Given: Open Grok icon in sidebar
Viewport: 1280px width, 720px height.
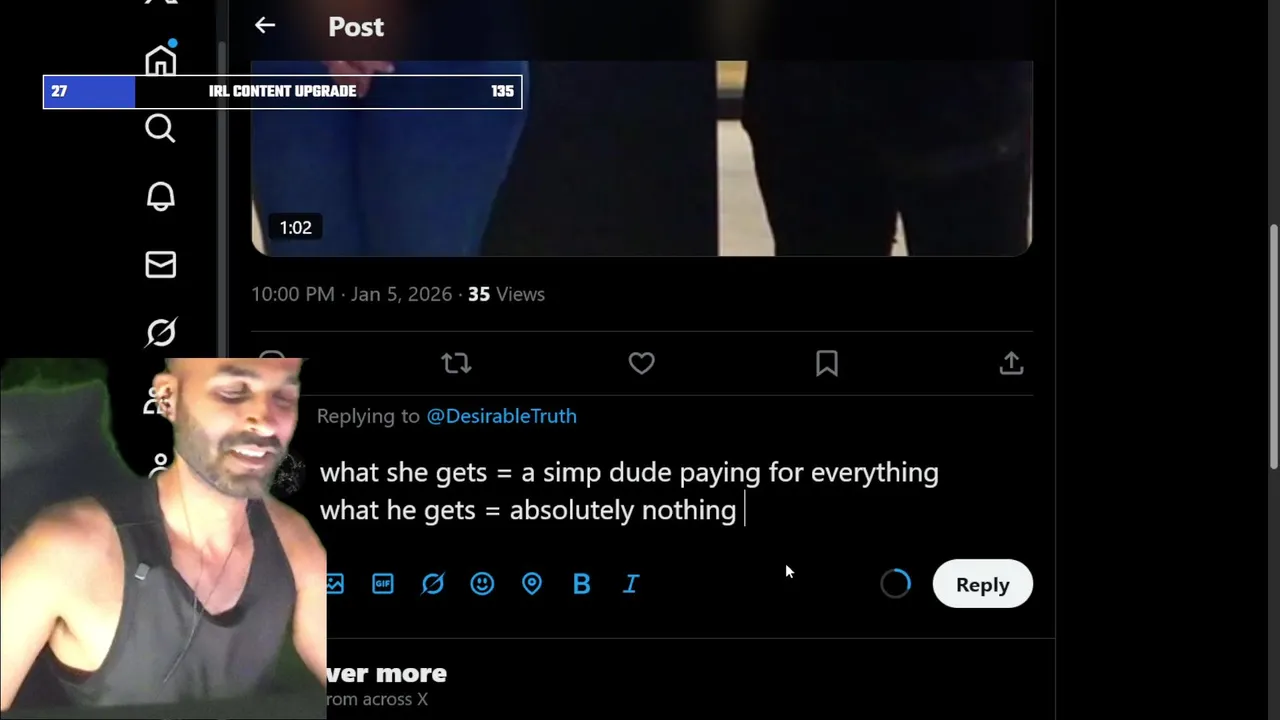Looking at the screenshot, I should [x=161, y=332].
